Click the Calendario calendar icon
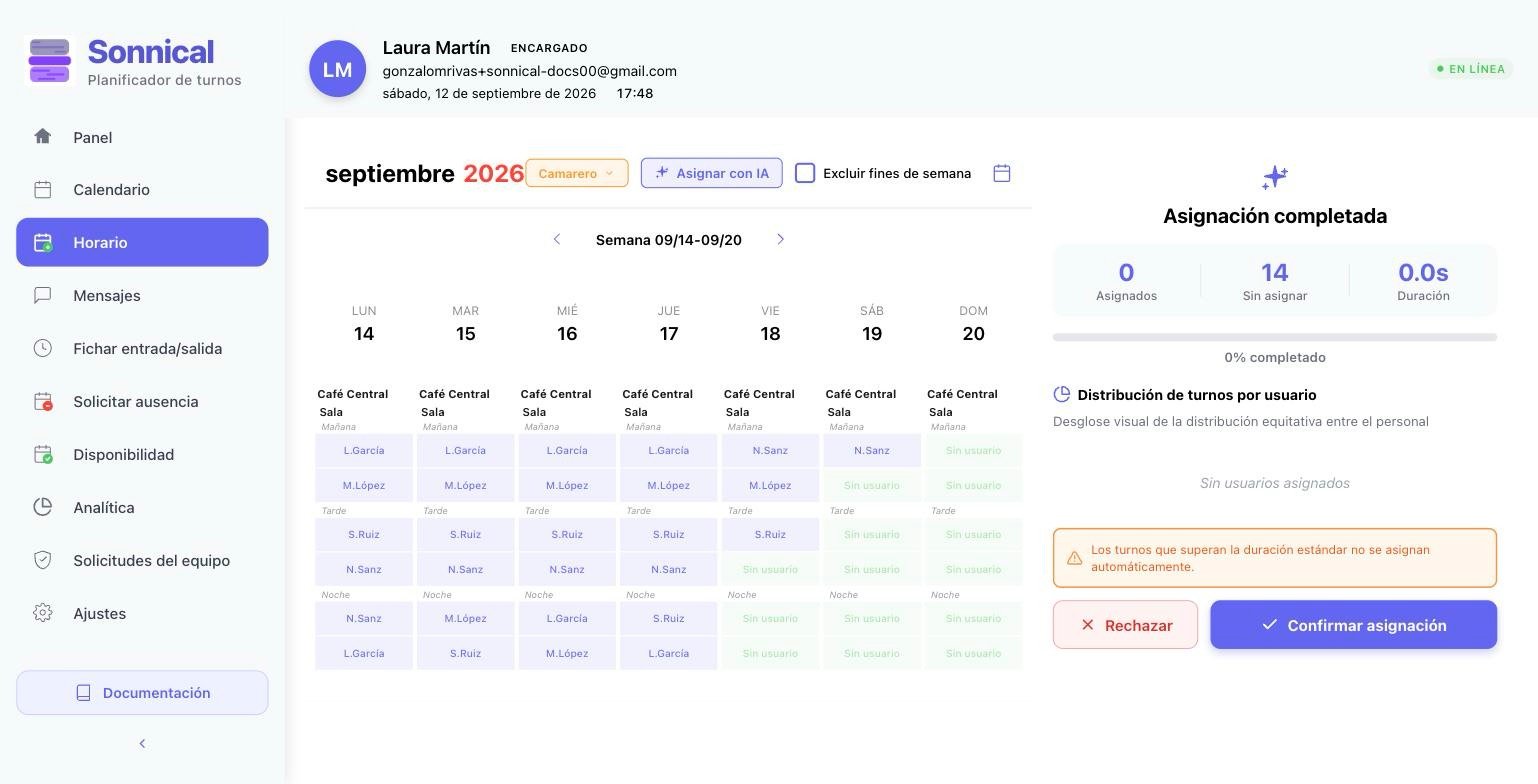 pyautogui.click(x=42, y=189)
